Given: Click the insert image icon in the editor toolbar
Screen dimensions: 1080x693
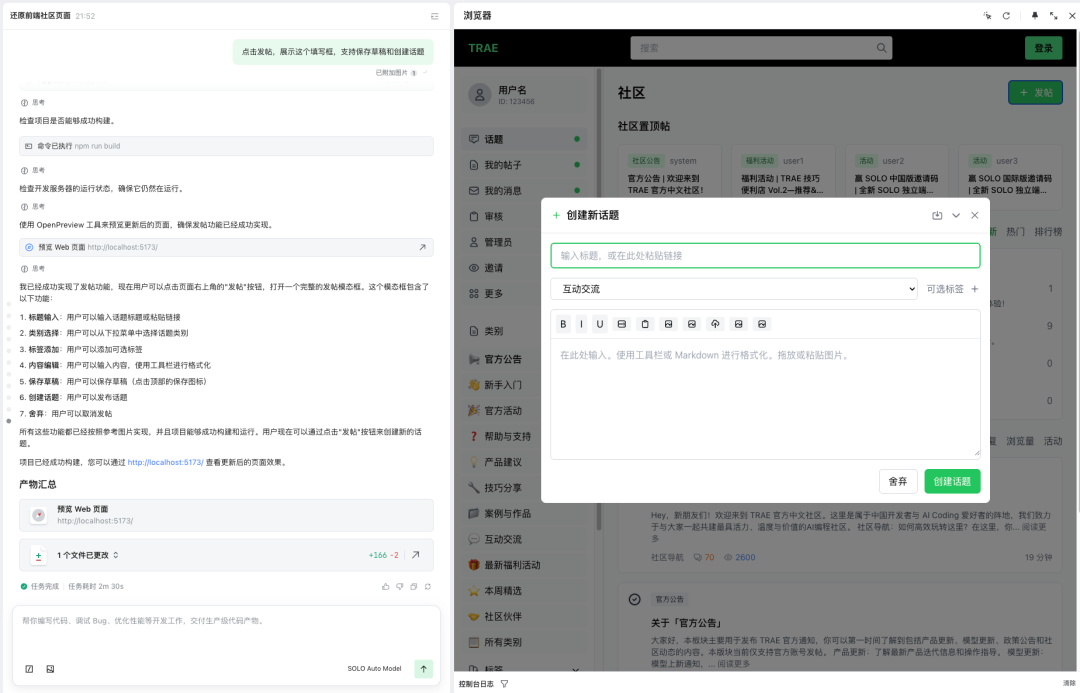Looking at the screenshot, I should tap(669, 323).
